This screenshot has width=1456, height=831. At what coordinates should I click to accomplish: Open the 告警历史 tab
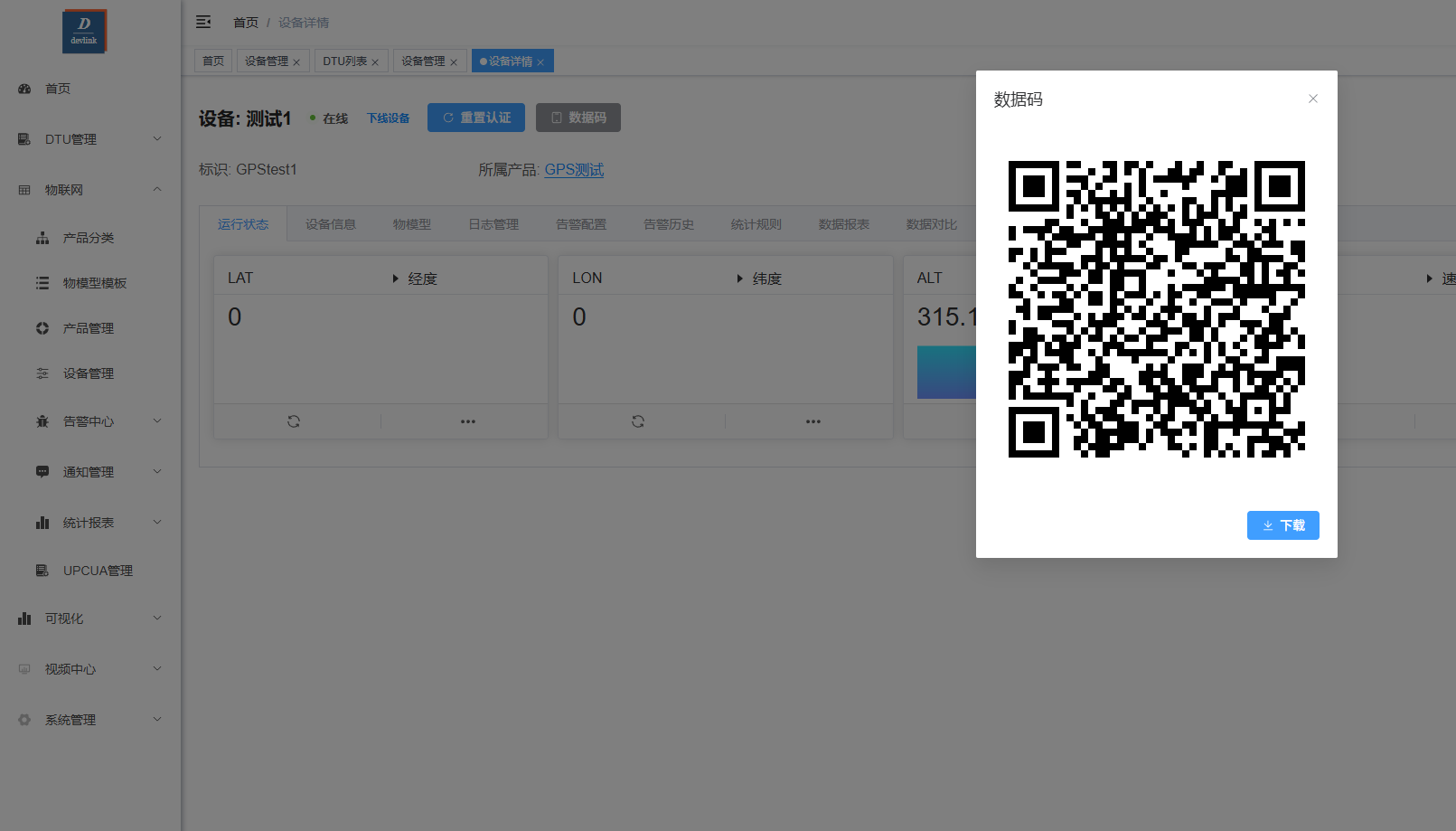[x=669, y=224]
